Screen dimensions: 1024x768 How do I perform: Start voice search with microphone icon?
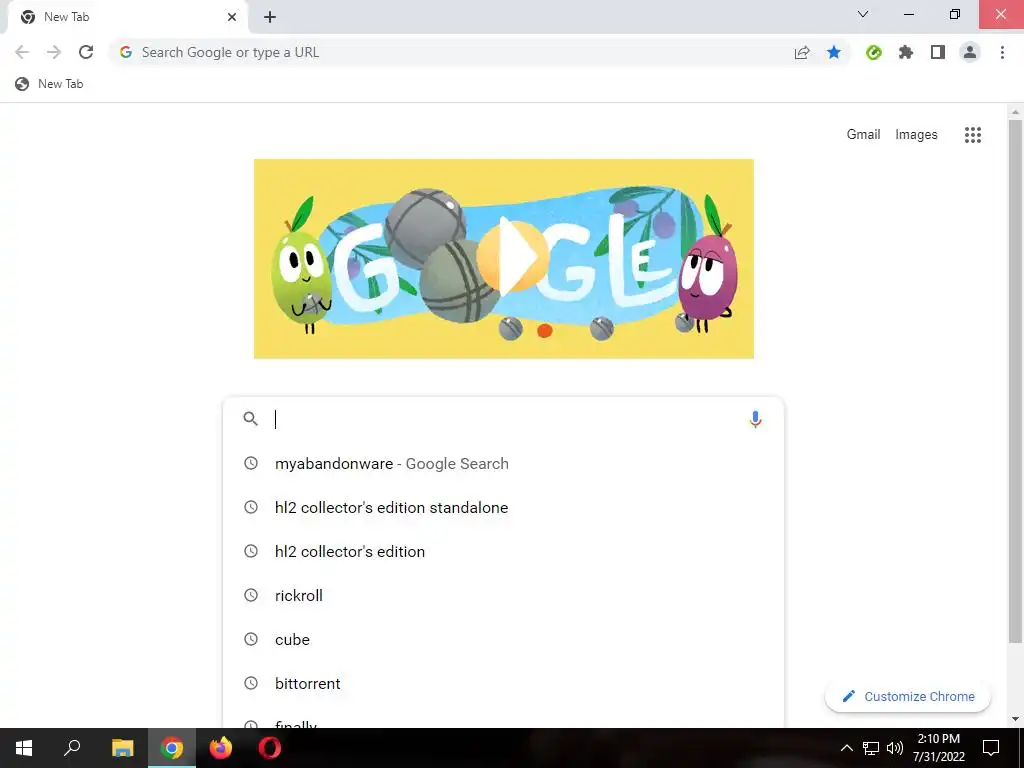[755, 419]
